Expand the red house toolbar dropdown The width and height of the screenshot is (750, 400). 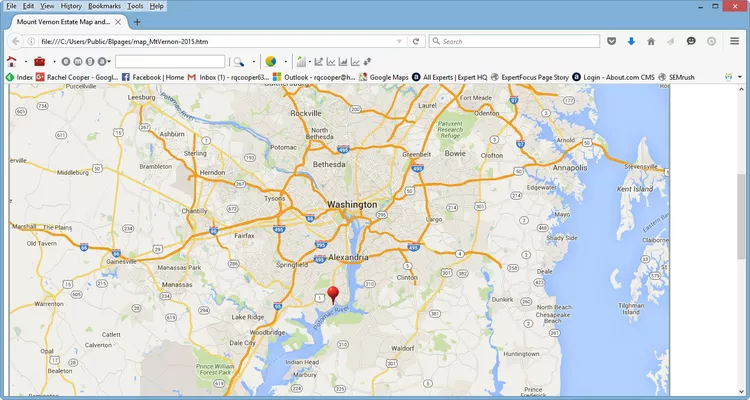point(24,62)
